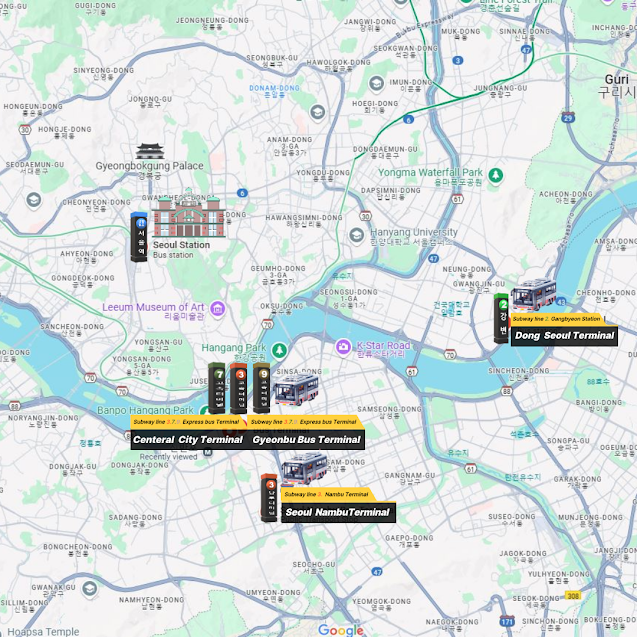Click the Dong Seoul Terminal black label
Viewport: 637px width, 637px height.
(x=564, y=336)
